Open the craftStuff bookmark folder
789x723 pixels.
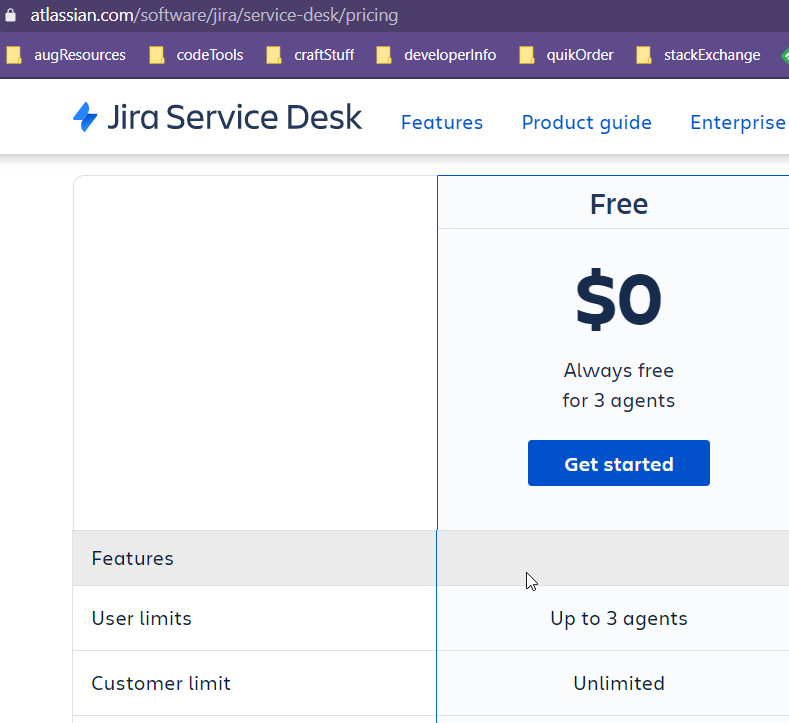coord(310,55)
